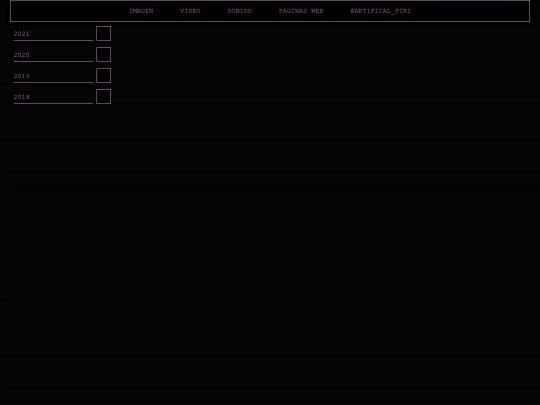This screenshot has width=540, height=405.
Task: Open the IMAGEN menu item
Action: pyautogui.click(x=141, y=11)
